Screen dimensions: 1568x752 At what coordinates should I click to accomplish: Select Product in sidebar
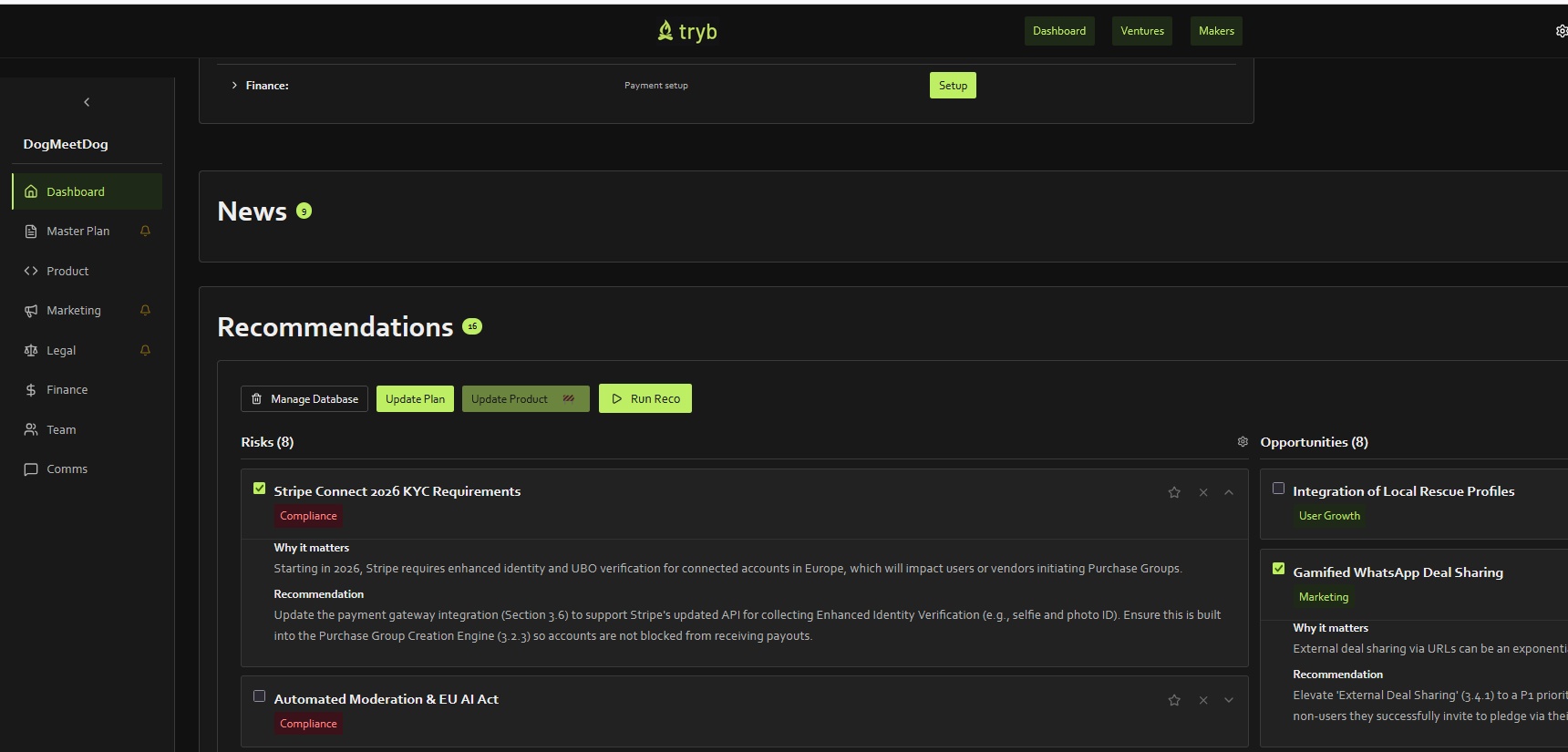tap(88, 271)
